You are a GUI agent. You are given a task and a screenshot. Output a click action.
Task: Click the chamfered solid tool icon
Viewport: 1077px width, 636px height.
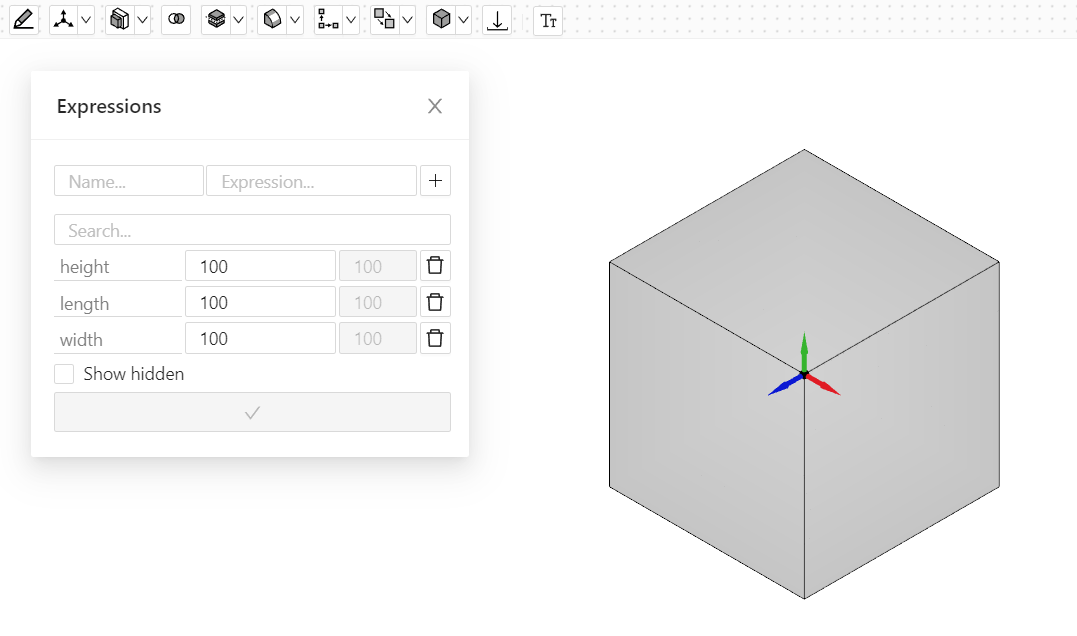272,19
